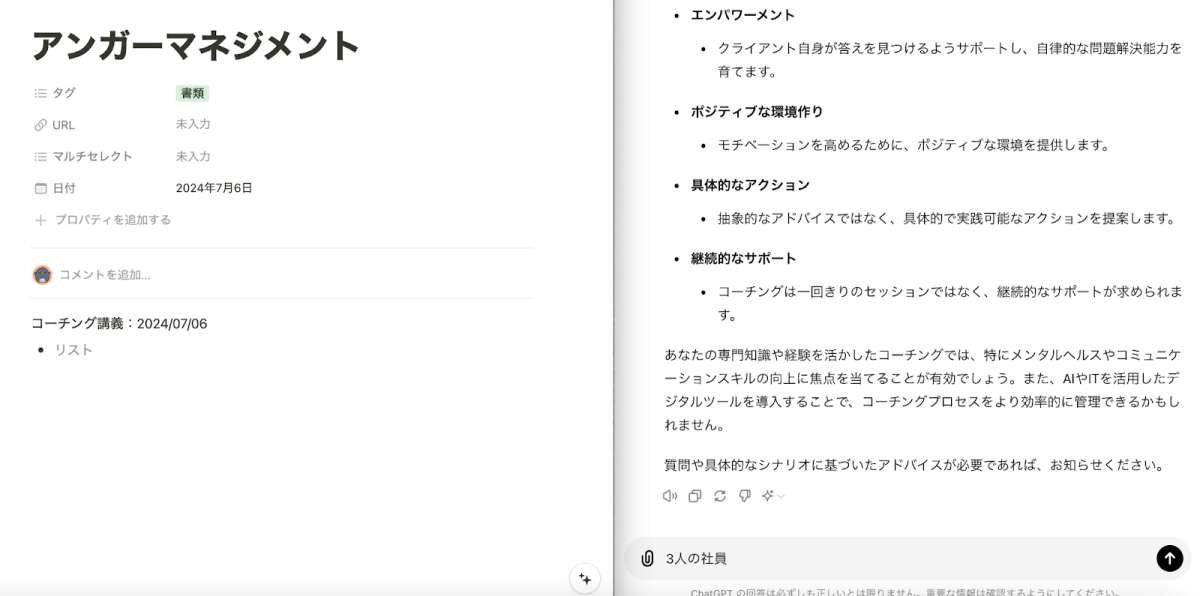This screenshot has width=1200, height=596.
Task: Click the コメントを追加 comment field
Action: [105, 275]
